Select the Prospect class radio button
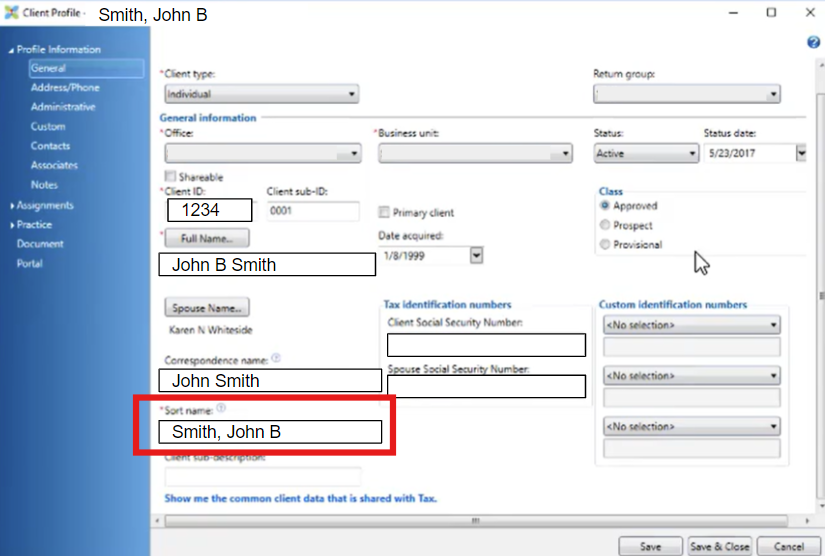The height and width of the screenshot is (556, 825). tap(605, 225)
